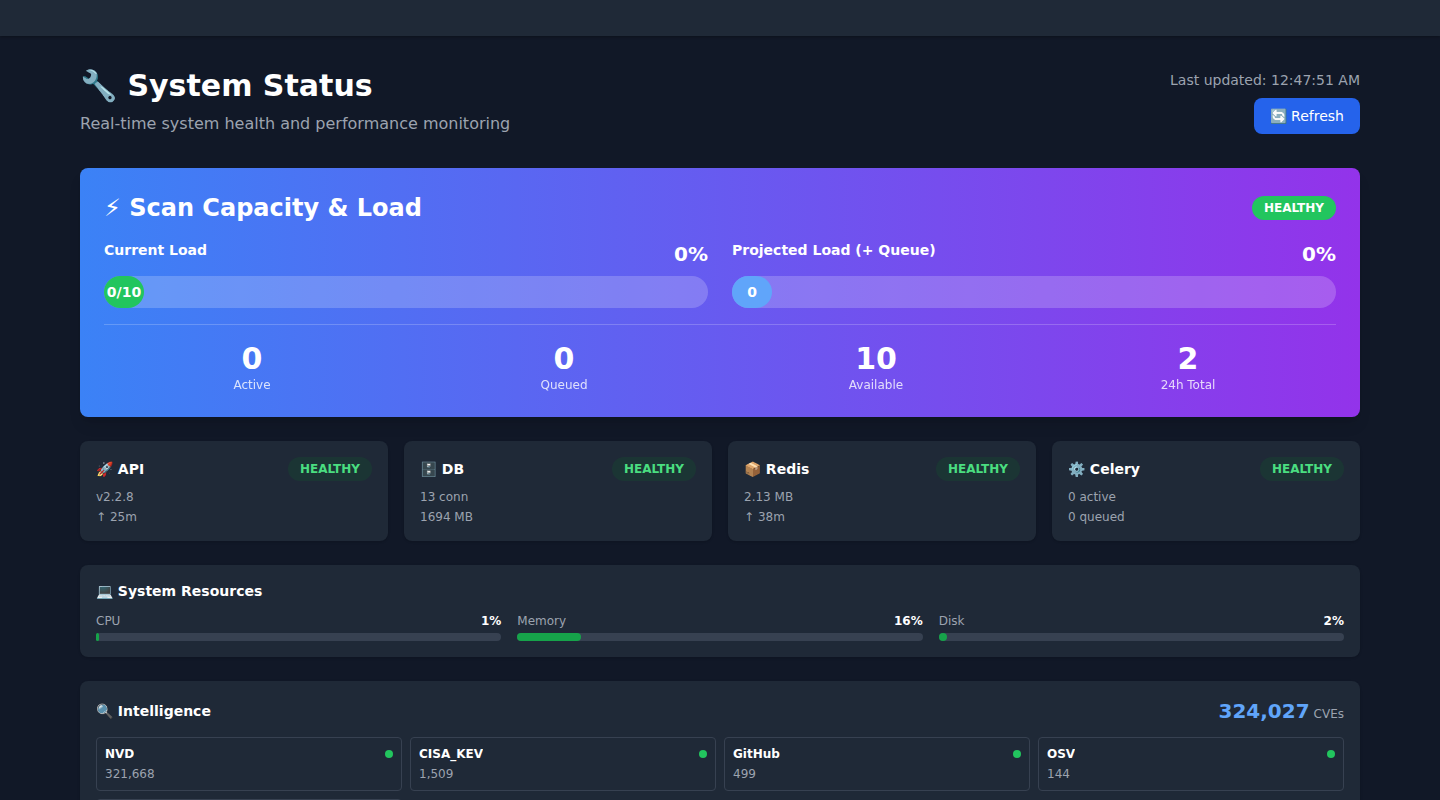Click the Current Load 0/10 capacity bar
Image resolution: width=1440 pixels, height=800 pixels.
tap(405, 291)
